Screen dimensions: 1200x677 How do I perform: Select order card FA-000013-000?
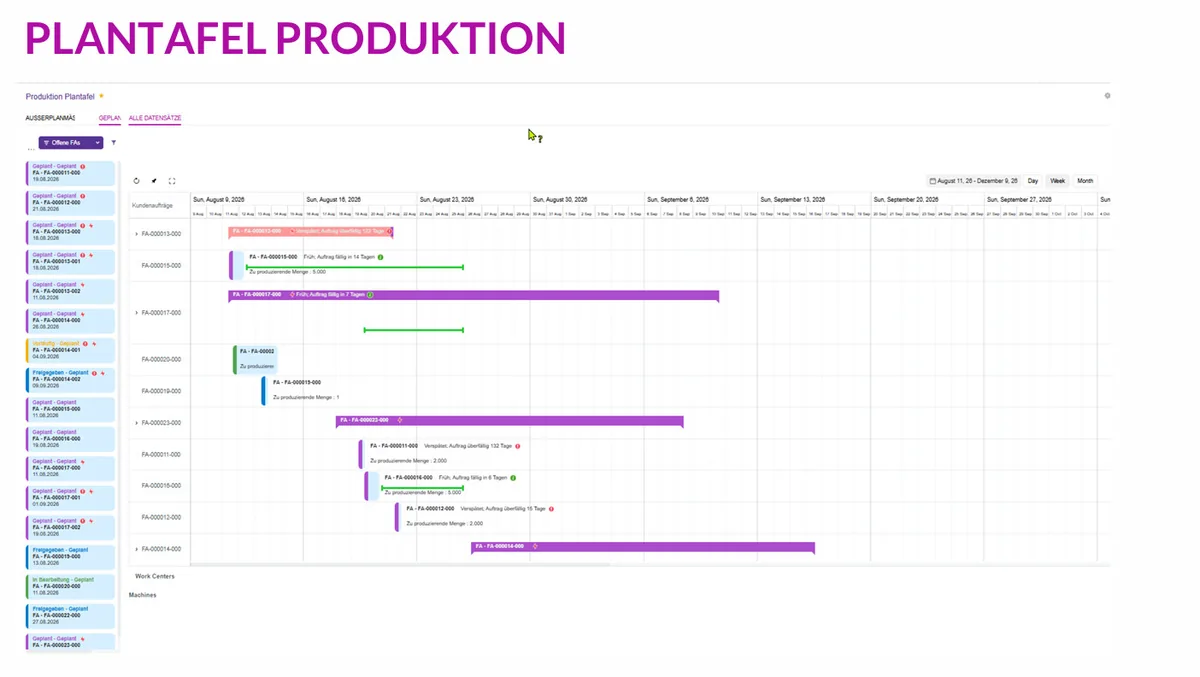(x=70, y=231)
